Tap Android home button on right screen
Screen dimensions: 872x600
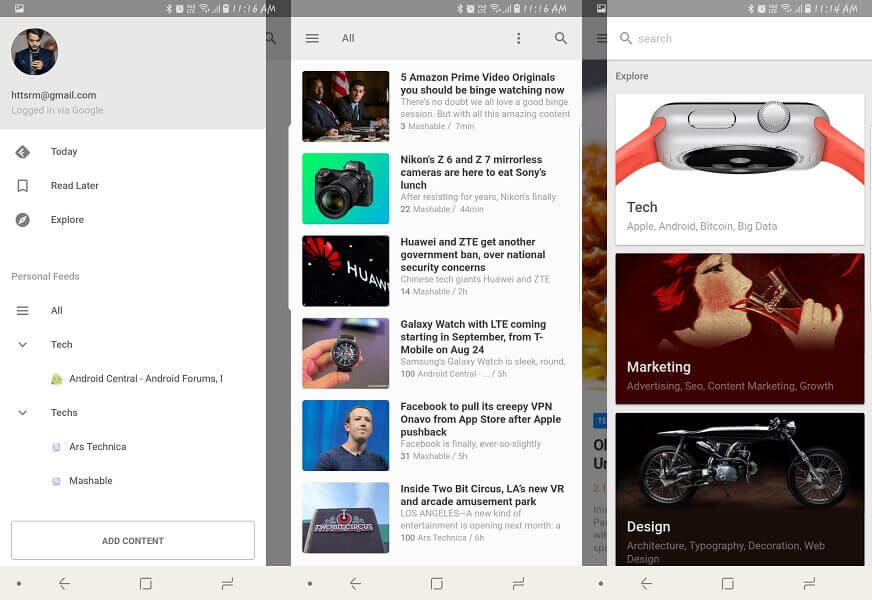pyautogui.click(x=727, y=583)
